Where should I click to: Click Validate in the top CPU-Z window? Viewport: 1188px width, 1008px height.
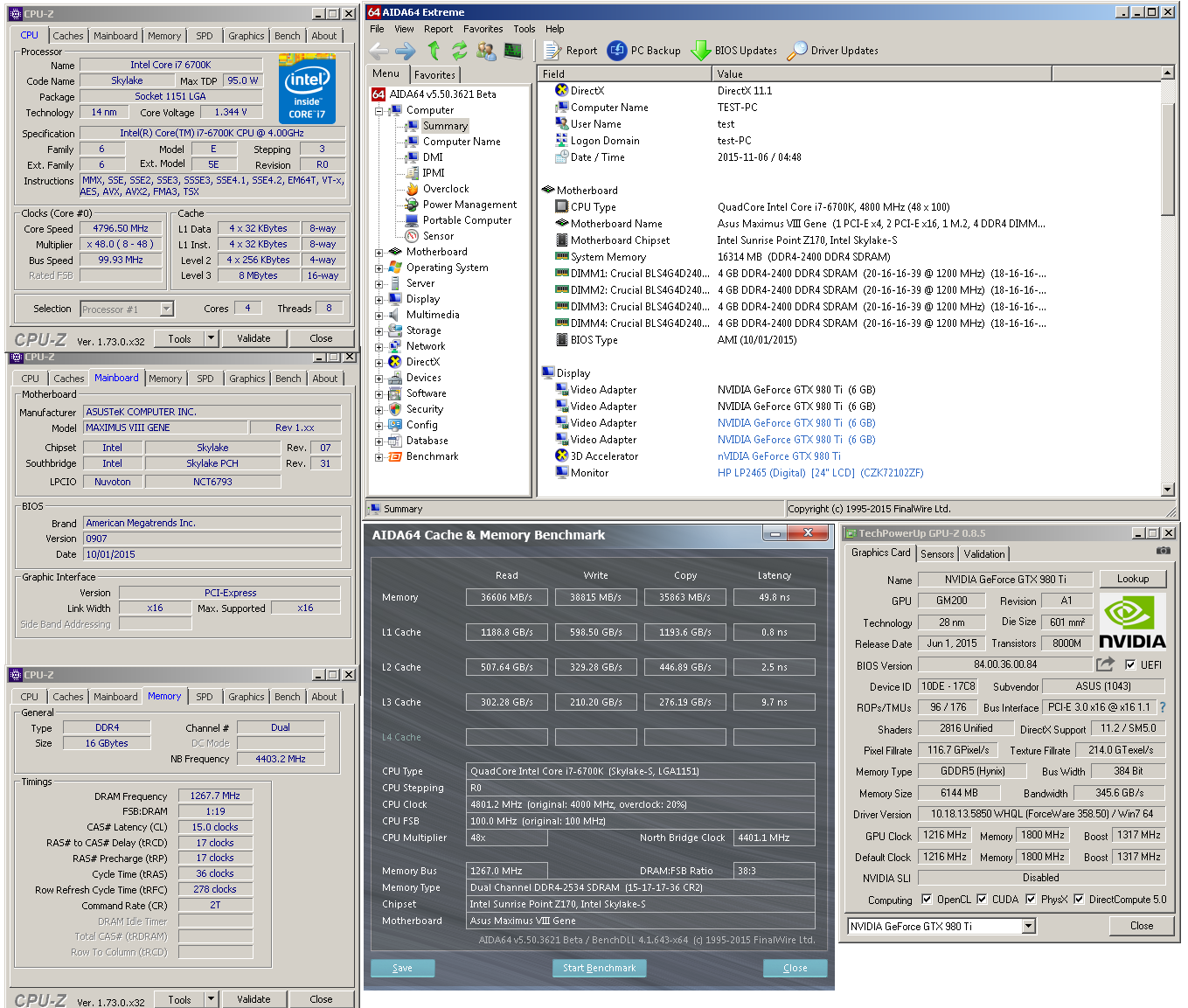point(254,338)
